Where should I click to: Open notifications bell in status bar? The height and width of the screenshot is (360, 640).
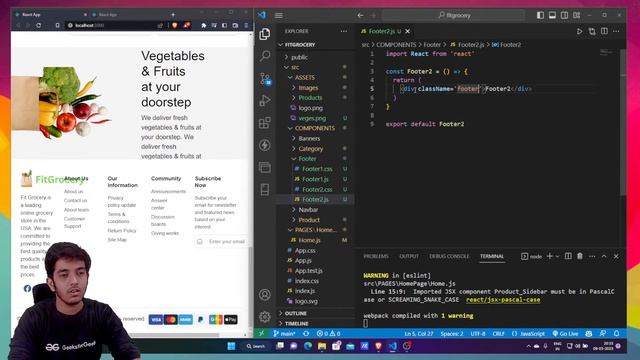point(616,333)
